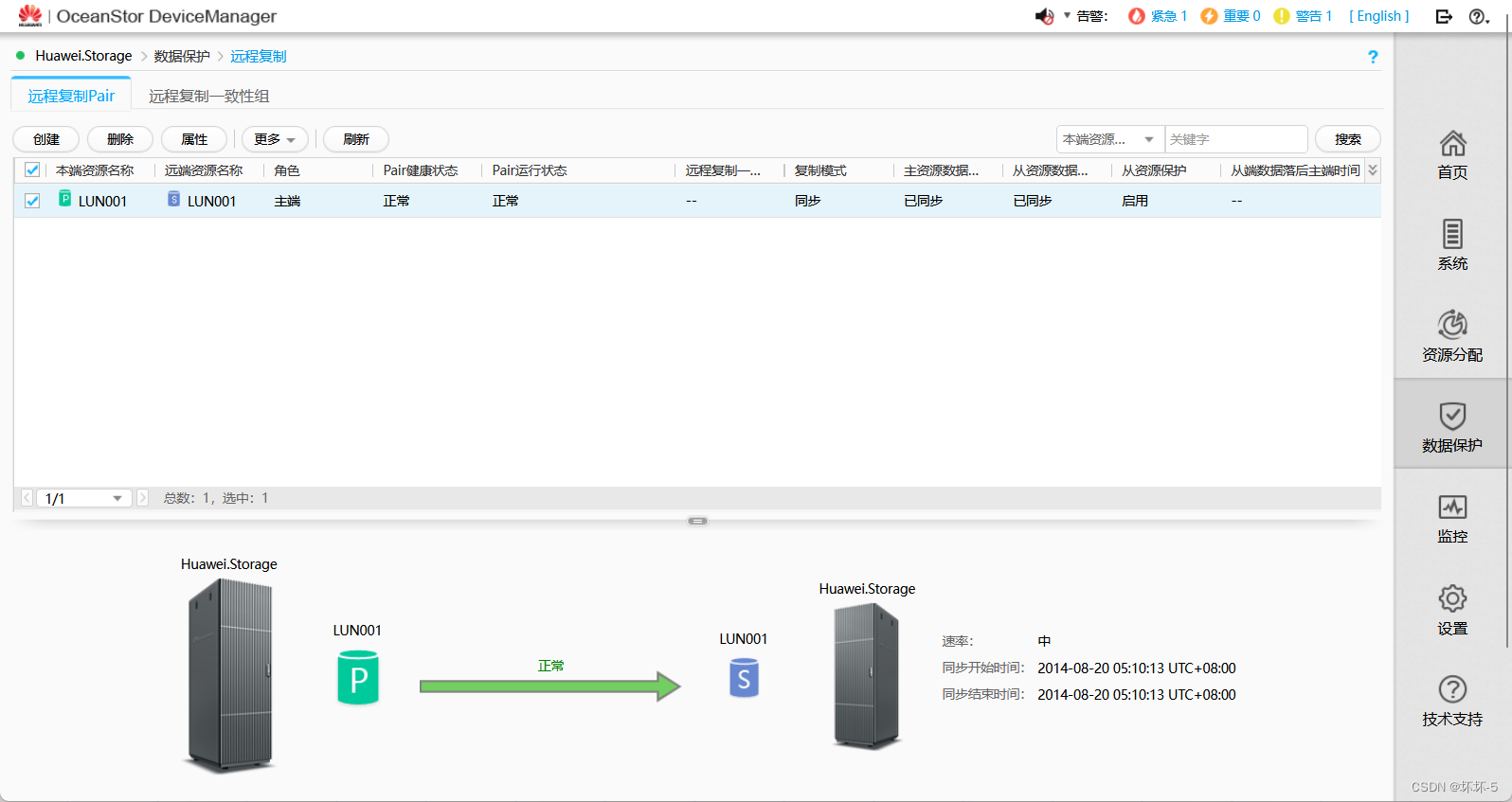Click the Huawei logo icon
This screenshot has height=802, width=1512.
point(30,15)
